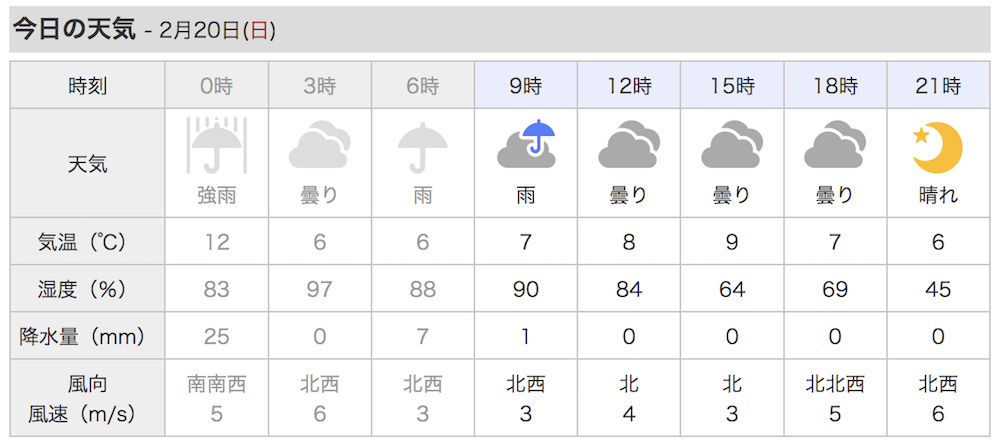This screenshot has width=1000, height=444.
Task: Click the heavy rain icon at 0時
Action: 217,145
